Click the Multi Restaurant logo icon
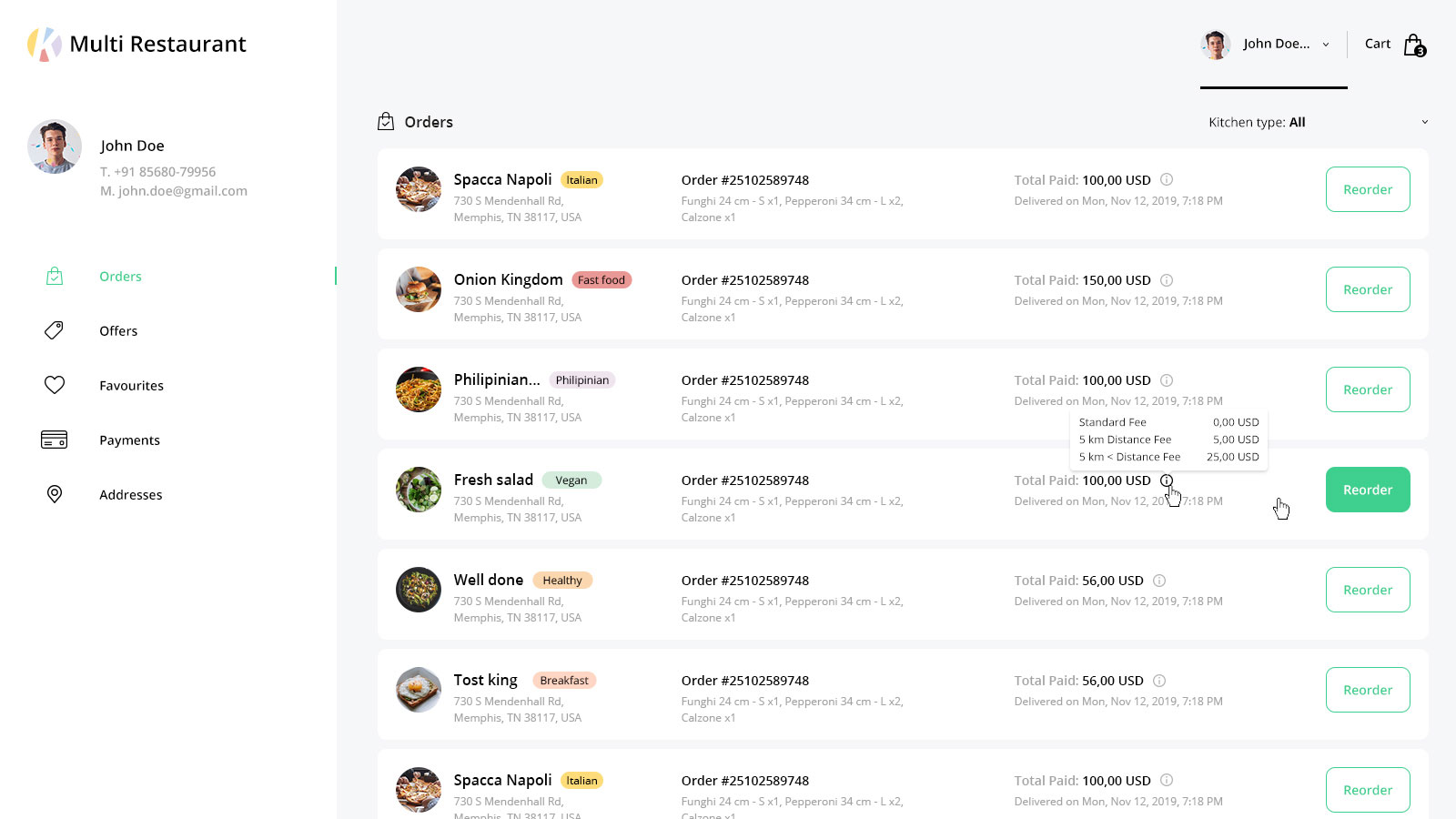1456x819 pixels. [x=44, y=44]
